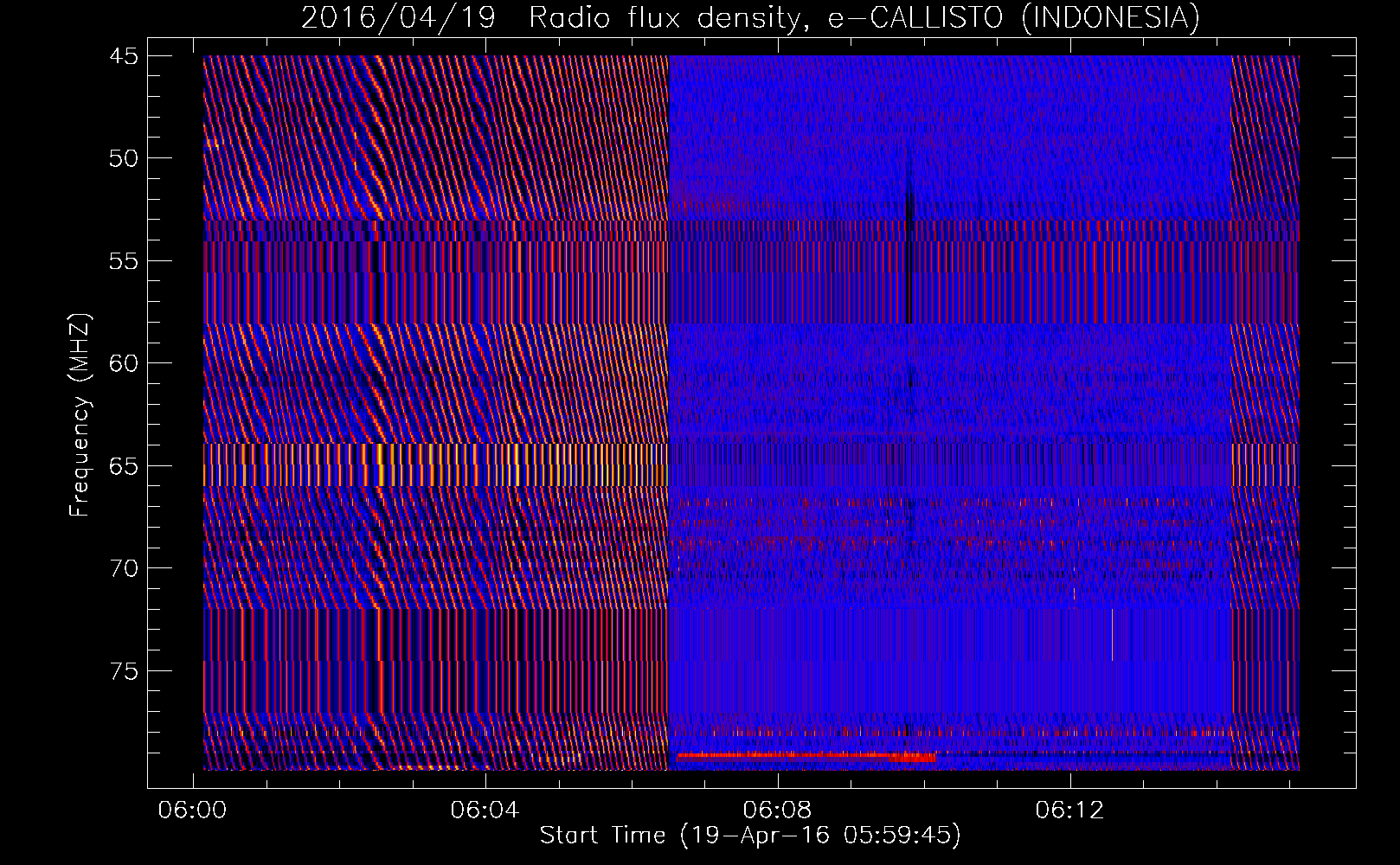Click the 06:00 time tick label
1400x865 pixels.
point(192,810)
